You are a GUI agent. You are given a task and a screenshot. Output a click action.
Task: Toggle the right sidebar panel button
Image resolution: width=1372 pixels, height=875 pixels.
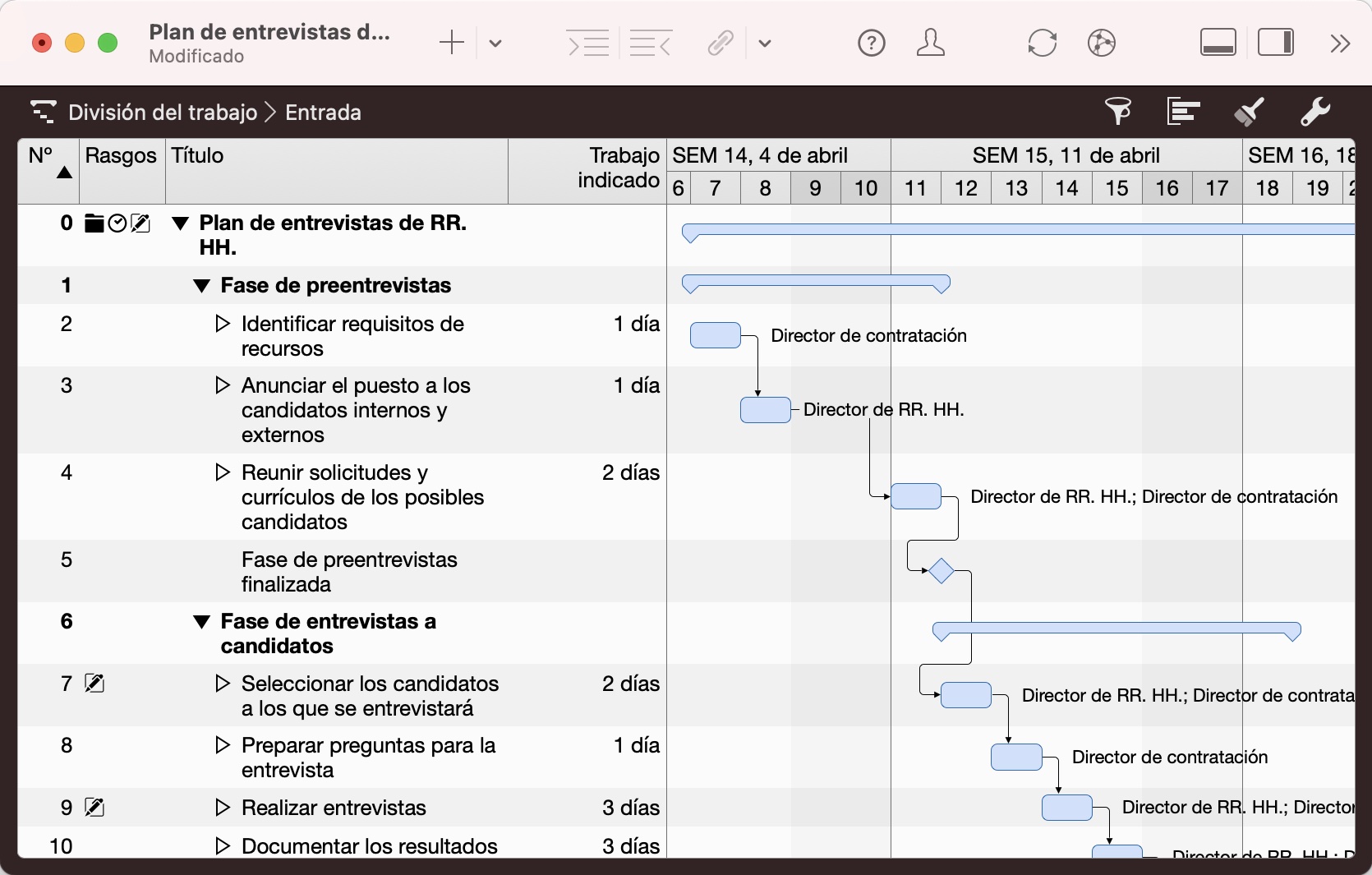(x=1276, y=43)
